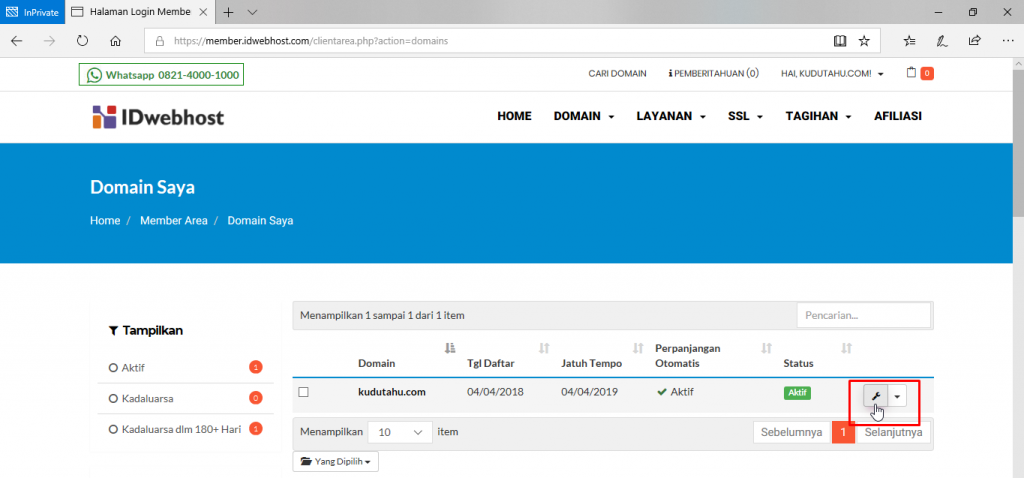
Task: Click the browser refresh icon
Action: 83,41
